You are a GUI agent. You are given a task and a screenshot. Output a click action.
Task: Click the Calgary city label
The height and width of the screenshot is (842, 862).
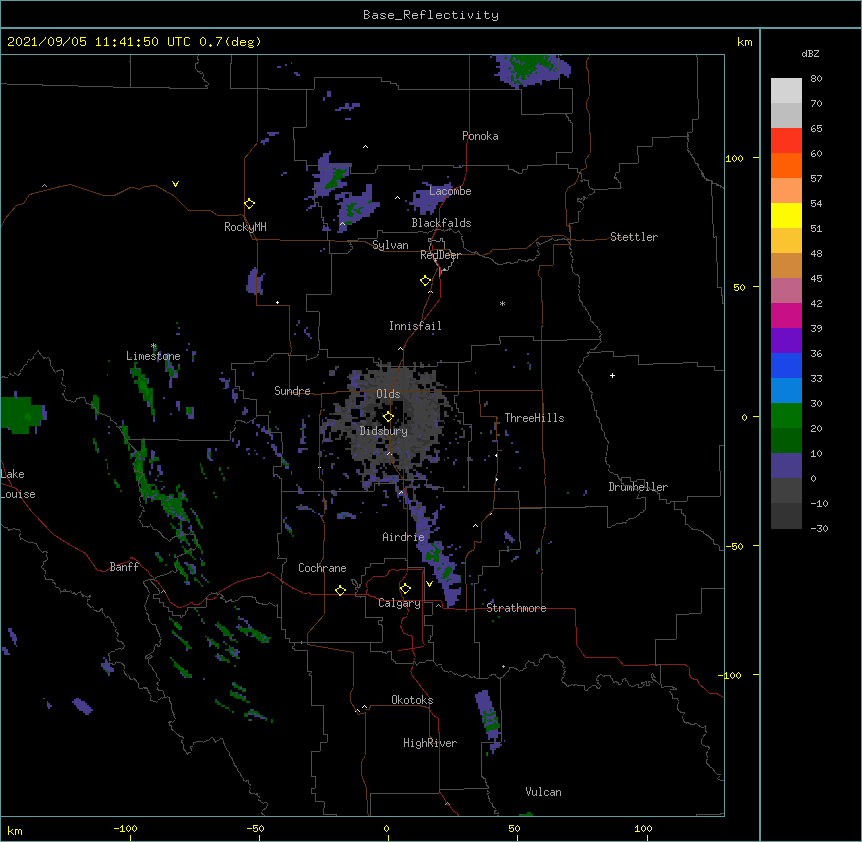coord(399,603)
